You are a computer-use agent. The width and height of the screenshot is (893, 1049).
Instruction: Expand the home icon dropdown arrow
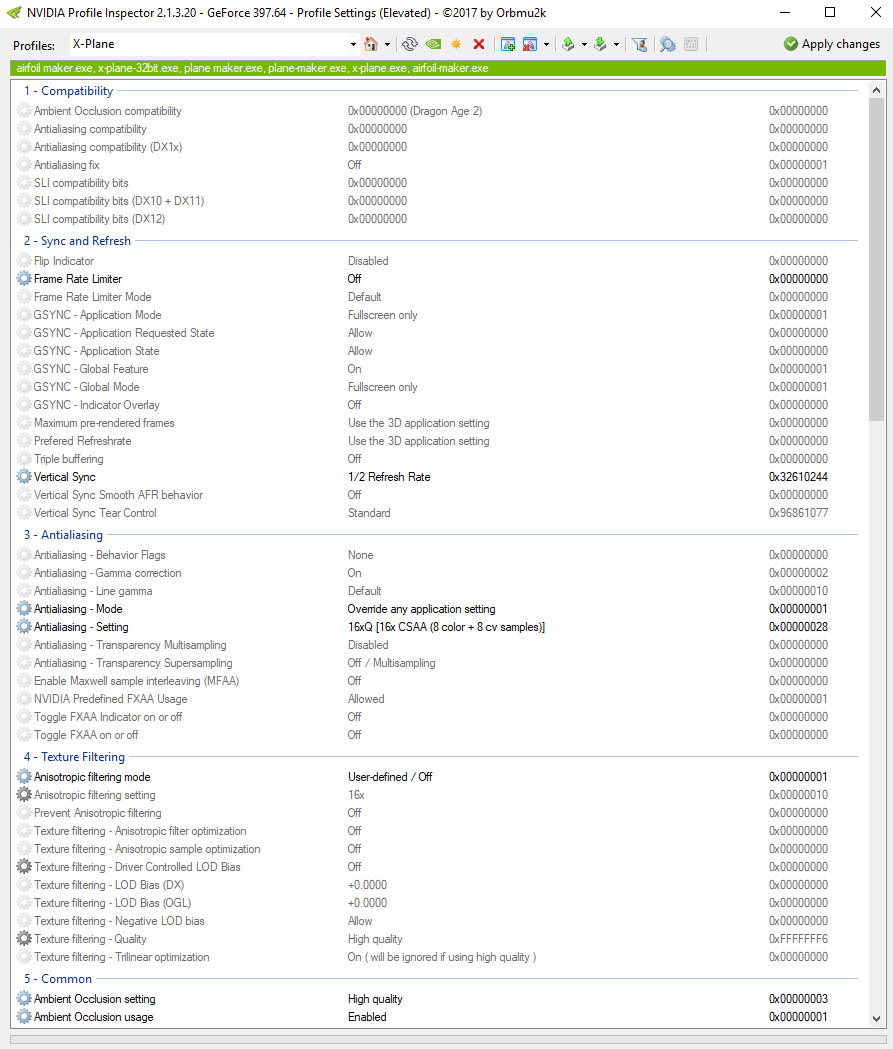(x=387, y=45)
